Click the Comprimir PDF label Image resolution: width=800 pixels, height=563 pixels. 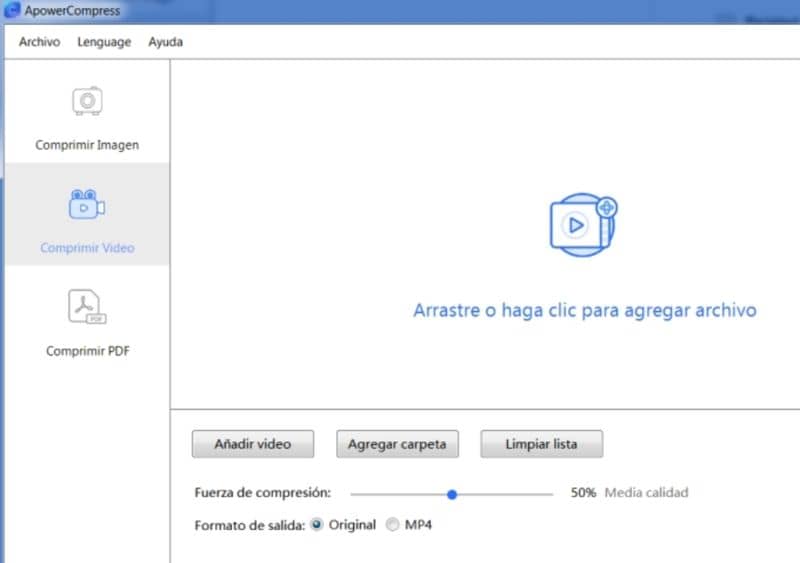[x=88, y=351]
